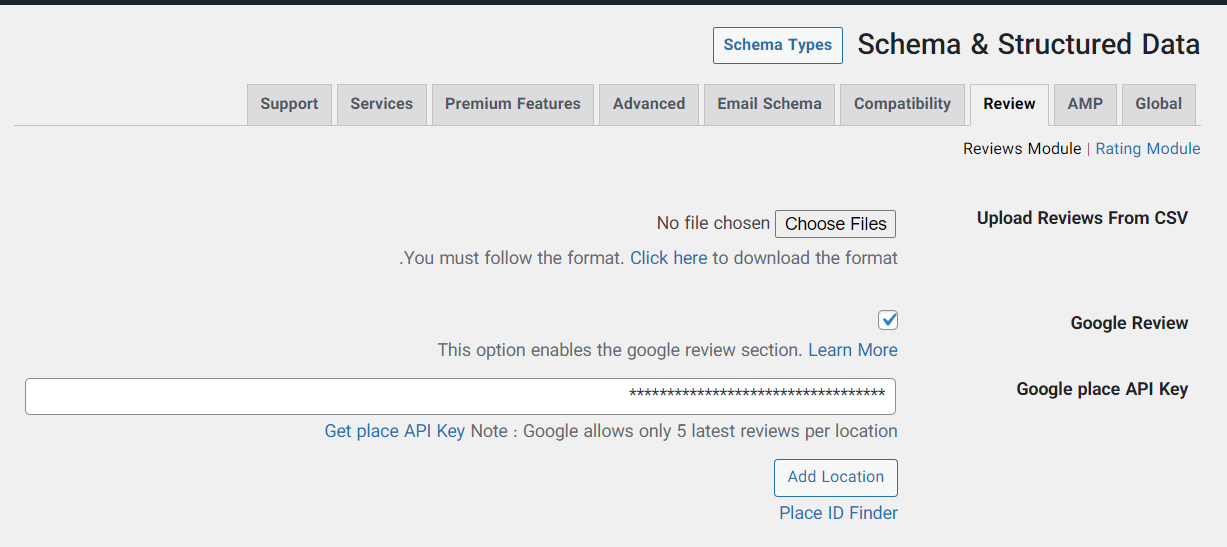The width and height of the screenshot is (1227, 547).
Task: Switch to the Services tab
Action: (381, 104)
